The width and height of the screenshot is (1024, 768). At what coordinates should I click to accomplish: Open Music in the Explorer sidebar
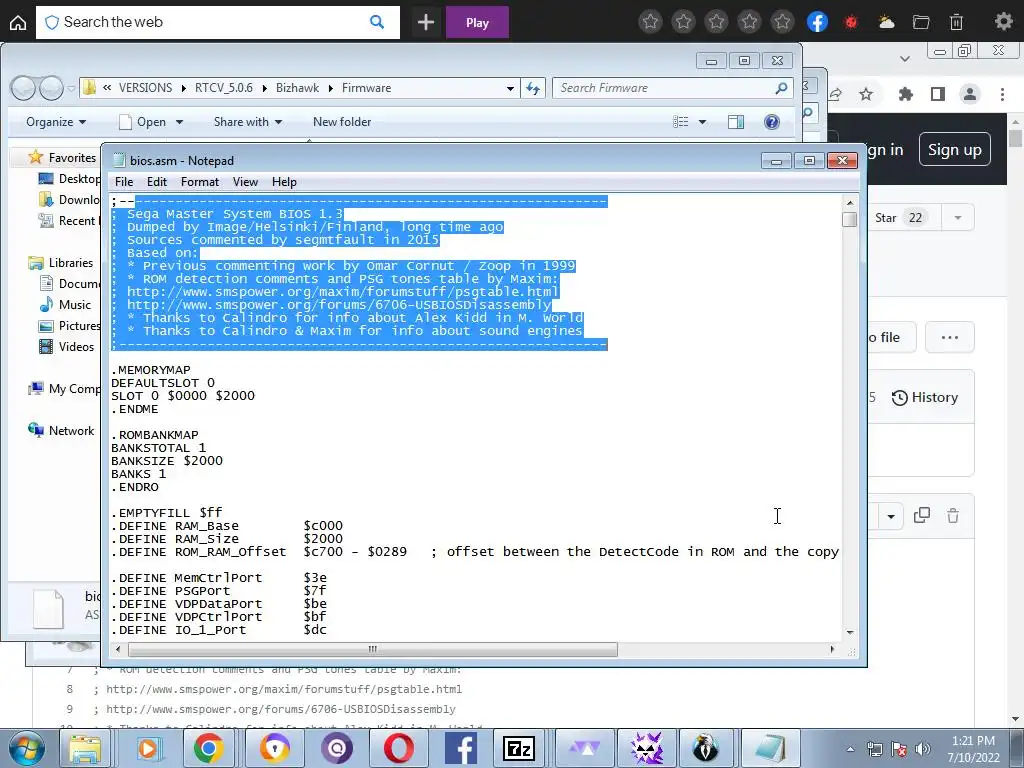(x=74, y=305)
